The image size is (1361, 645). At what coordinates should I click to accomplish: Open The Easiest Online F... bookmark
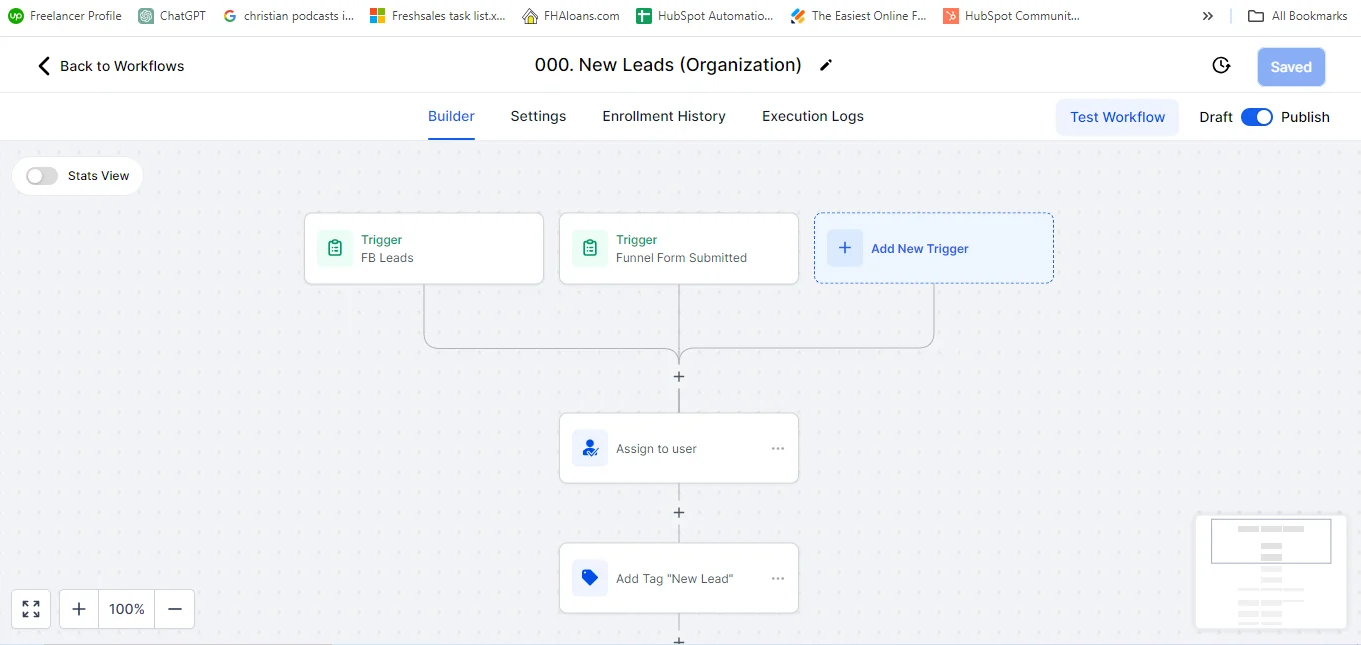tap(859, 16)
